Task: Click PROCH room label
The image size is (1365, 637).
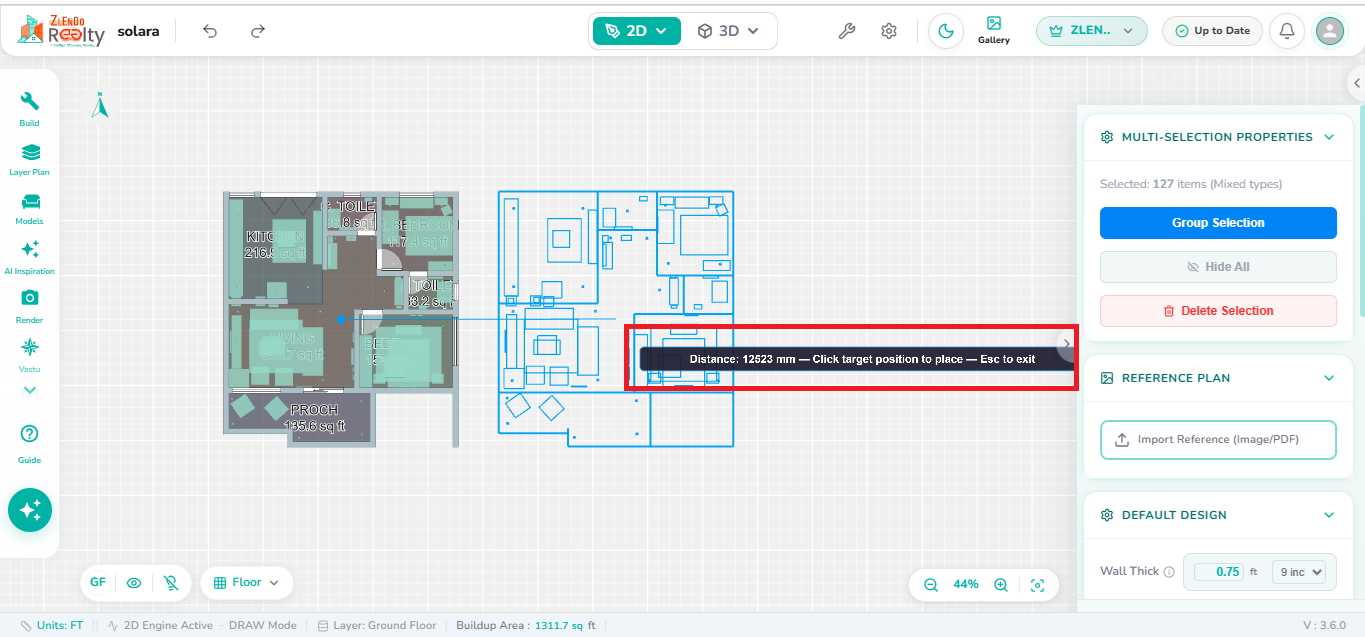Action: [315, 410]
